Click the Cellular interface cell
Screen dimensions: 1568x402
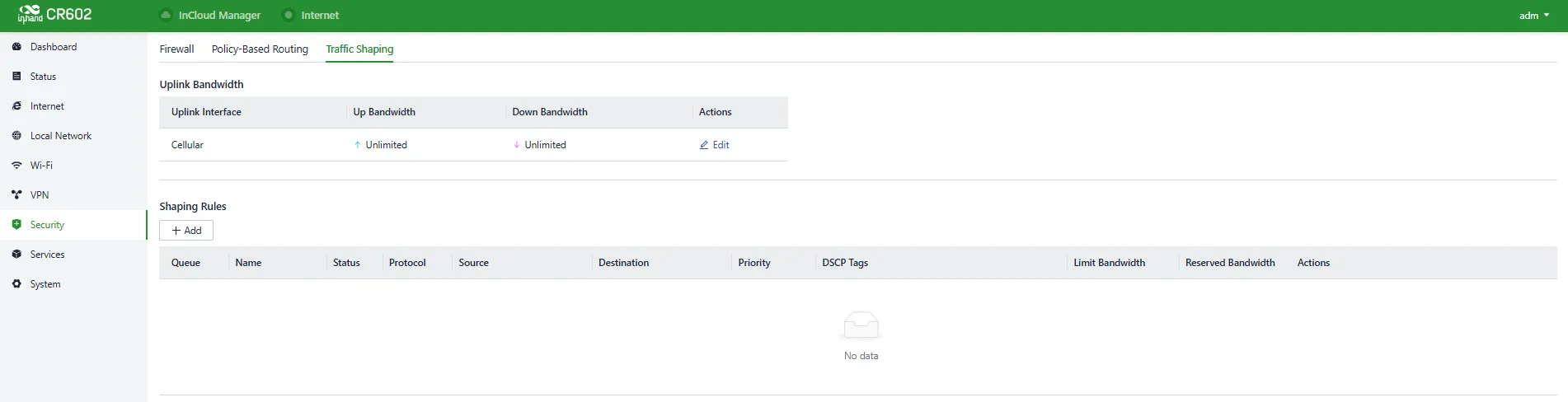coord(187,145)
